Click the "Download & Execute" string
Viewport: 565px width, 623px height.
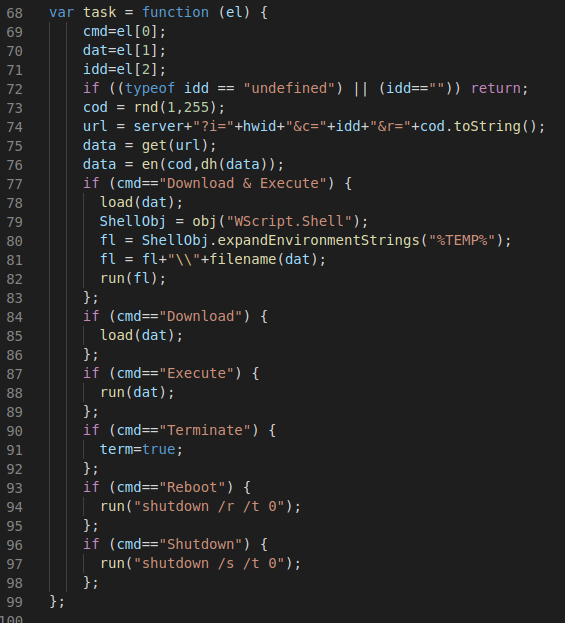pos(243,183)
